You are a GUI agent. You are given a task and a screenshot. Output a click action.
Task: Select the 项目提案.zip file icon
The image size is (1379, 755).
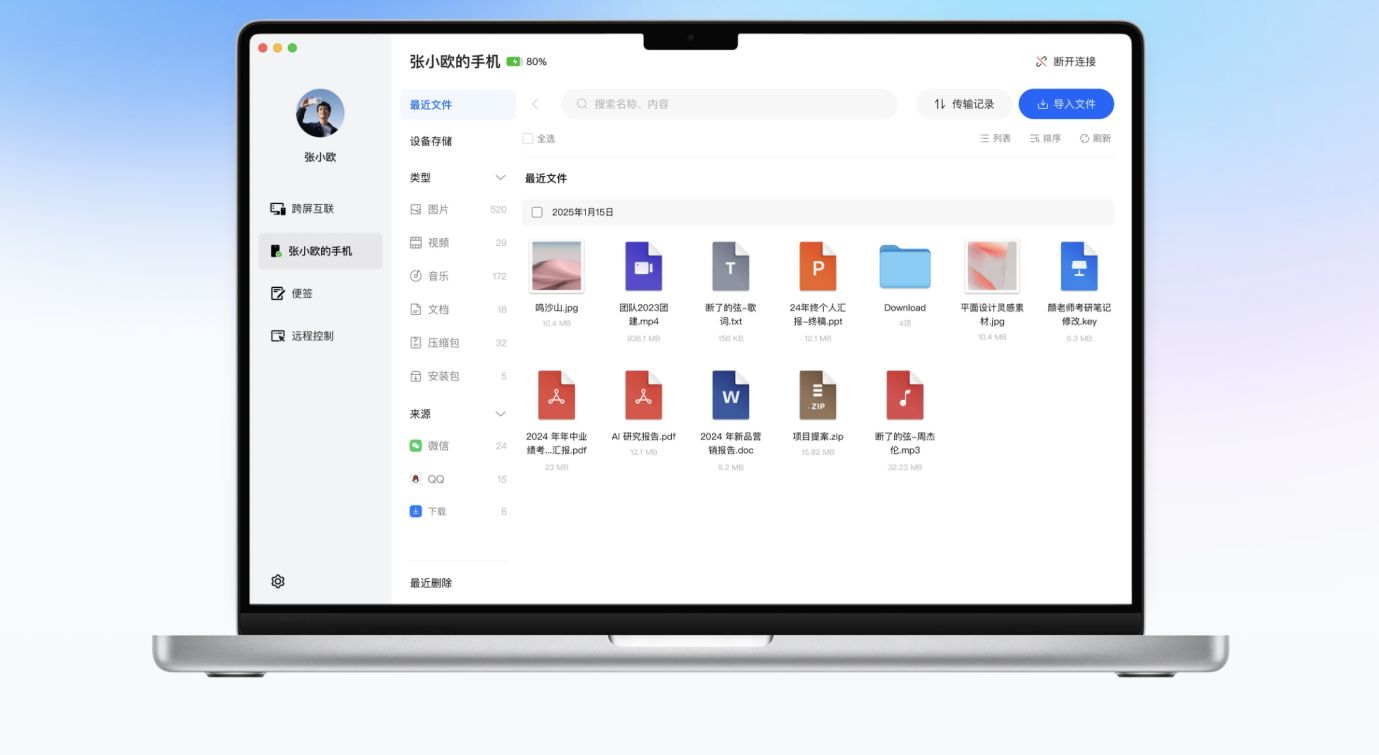(818, 395)
